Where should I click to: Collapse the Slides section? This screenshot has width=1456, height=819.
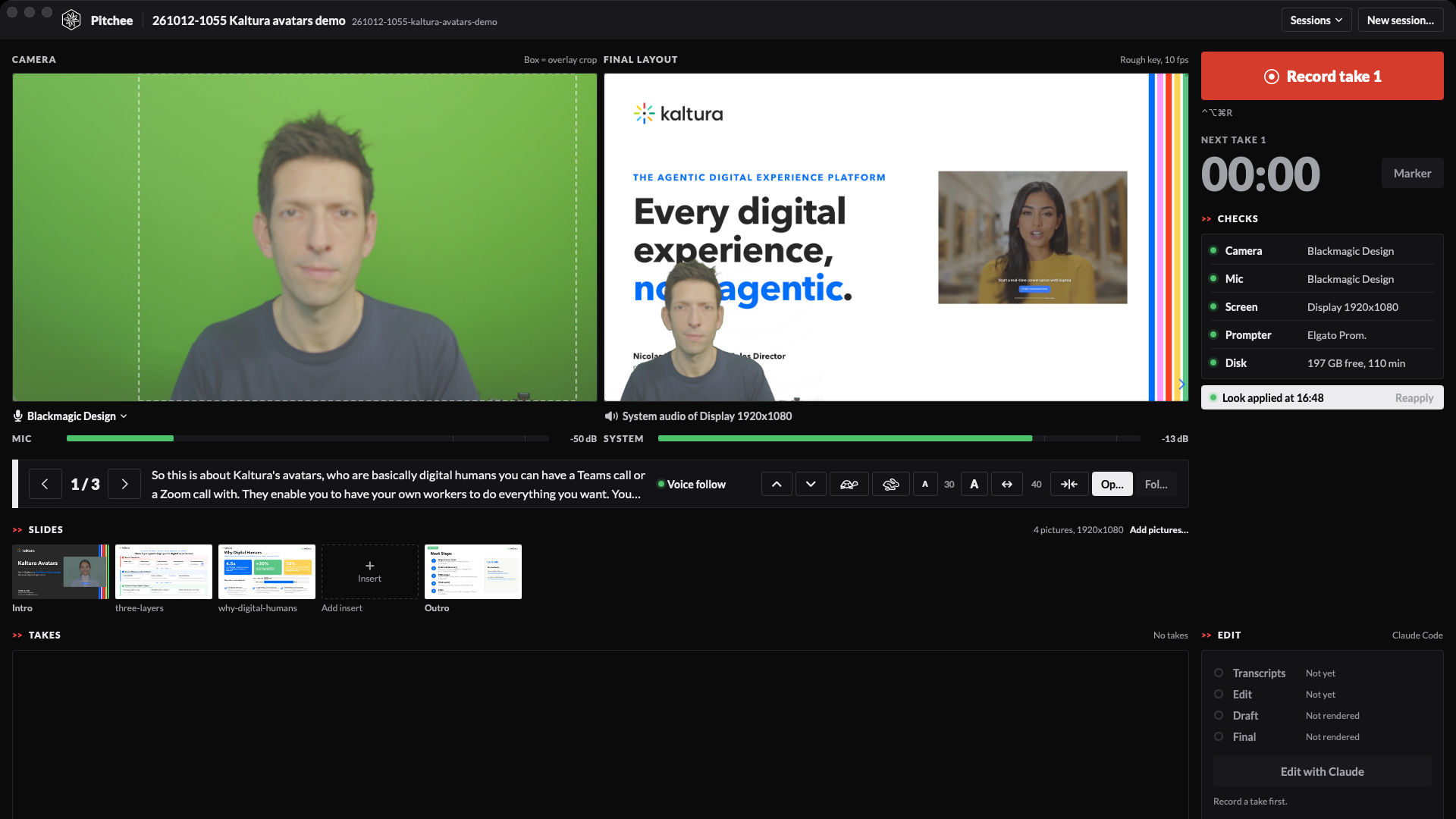[x=17, y=529]
